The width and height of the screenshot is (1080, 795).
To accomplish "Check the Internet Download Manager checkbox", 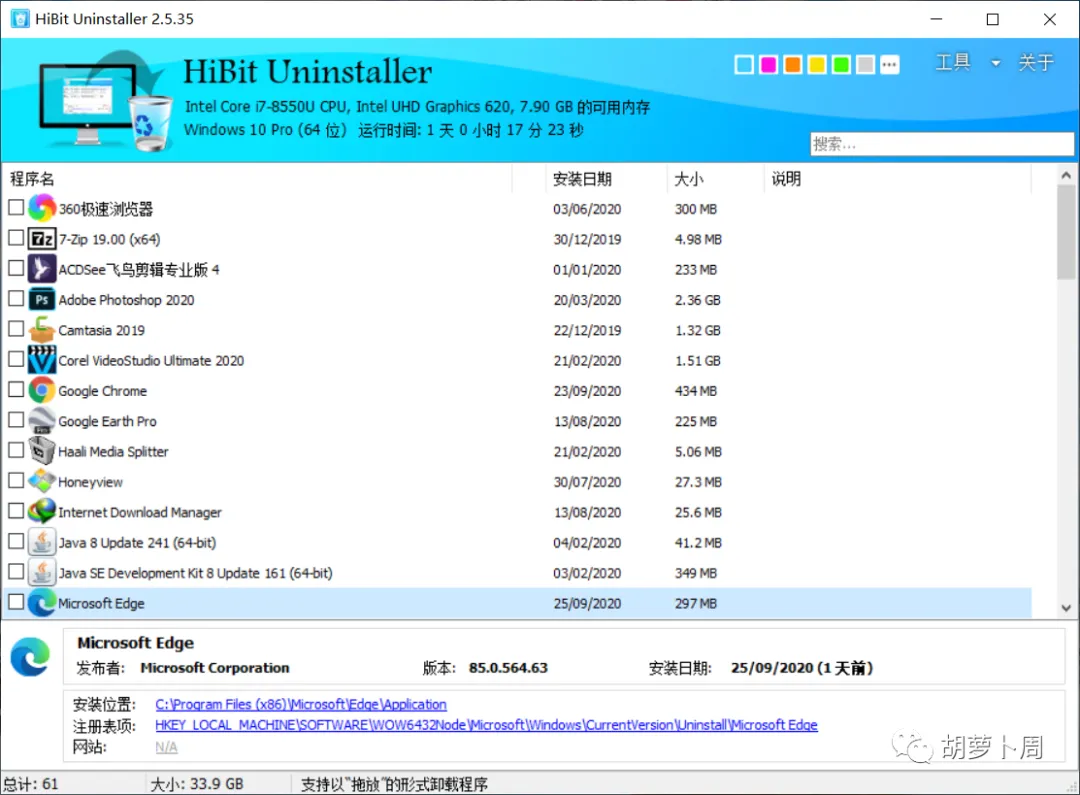I will pyautogui.click(x=16, y=510).
